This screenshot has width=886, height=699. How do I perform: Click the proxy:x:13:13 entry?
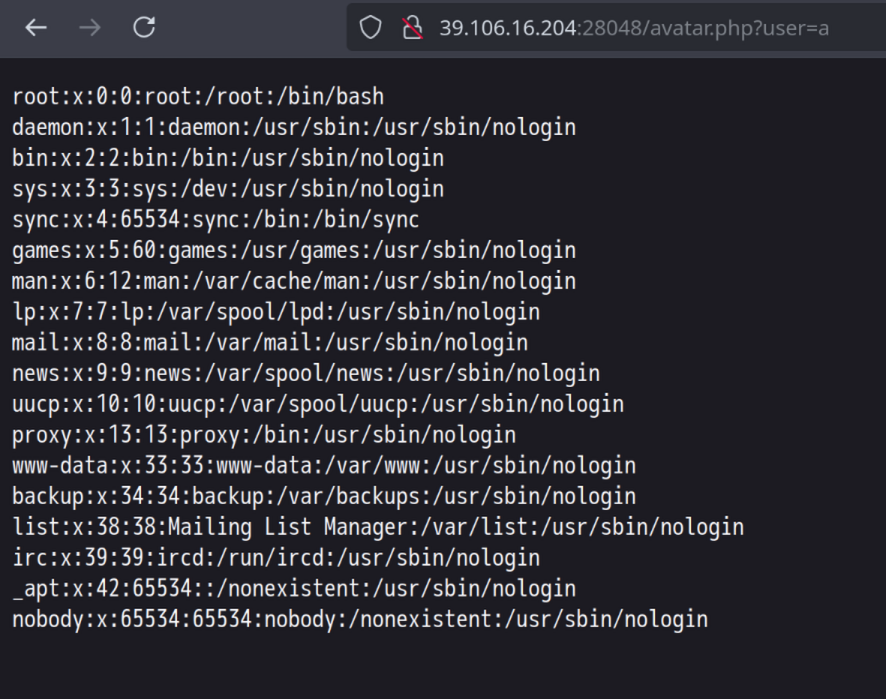click(x=264, y=435)
